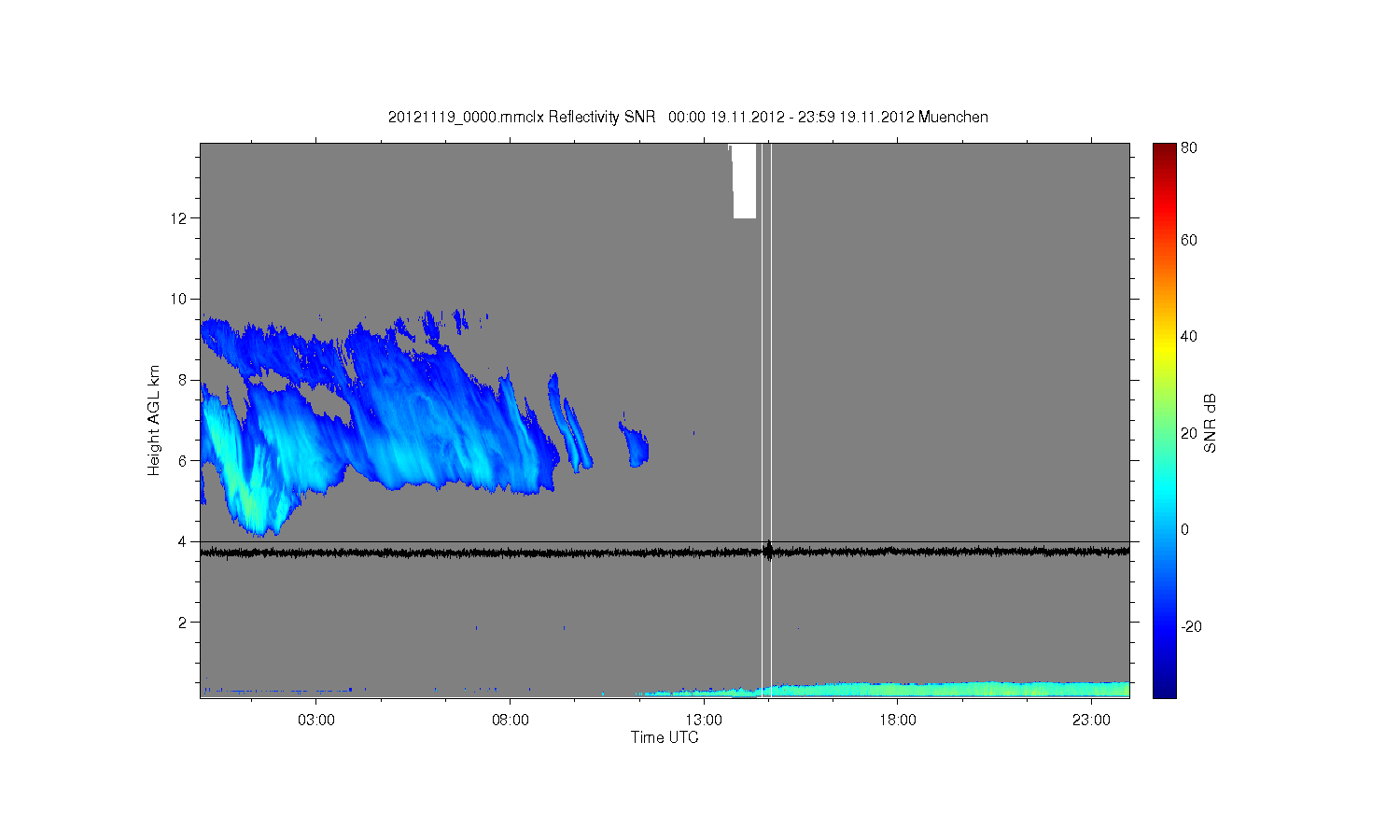Click the colorbar value 60
Image resolution: width=1400 pixels, height=840 pixels.
tap(1188, 241)
